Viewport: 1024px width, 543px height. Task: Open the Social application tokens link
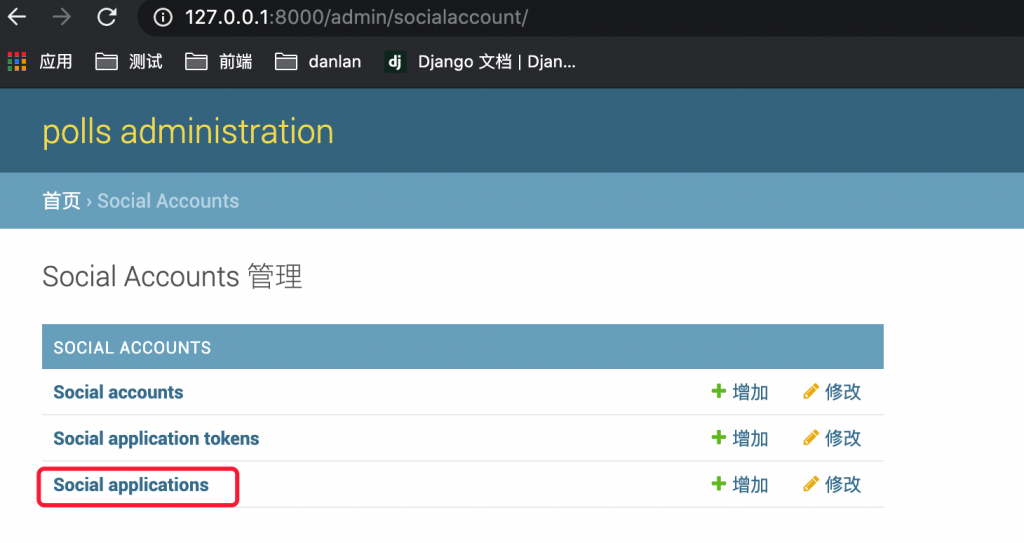(x=156, y=438)
